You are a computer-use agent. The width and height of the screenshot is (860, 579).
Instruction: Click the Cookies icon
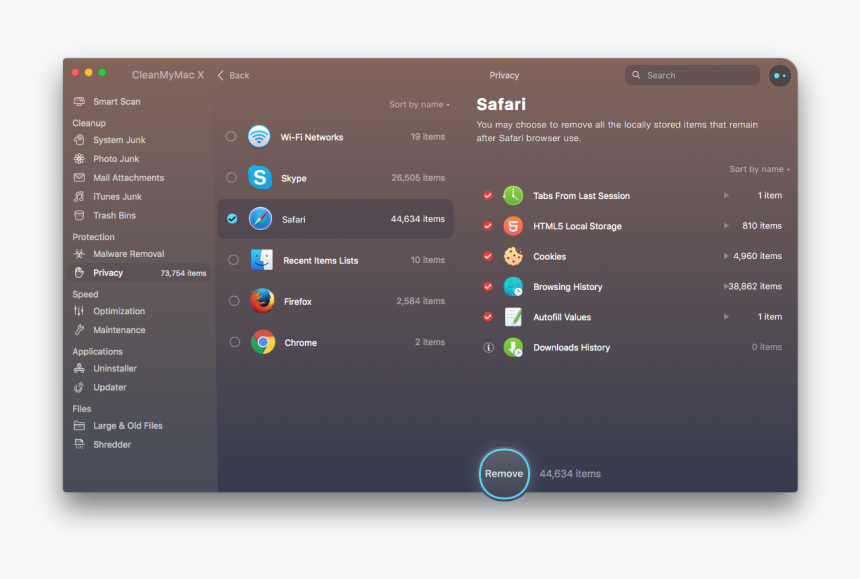(513, 256)
